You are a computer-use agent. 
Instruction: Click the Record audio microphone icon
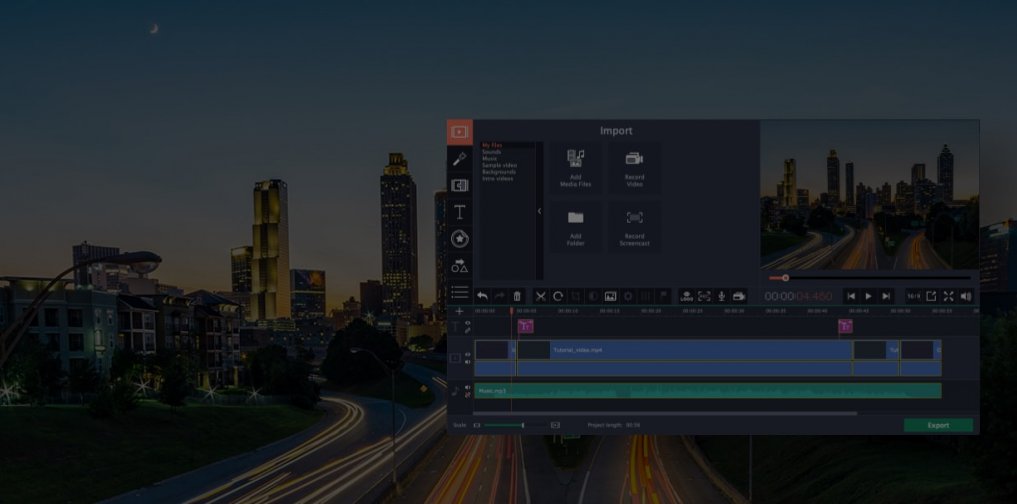pyautogui.click(x=721, y=296)
